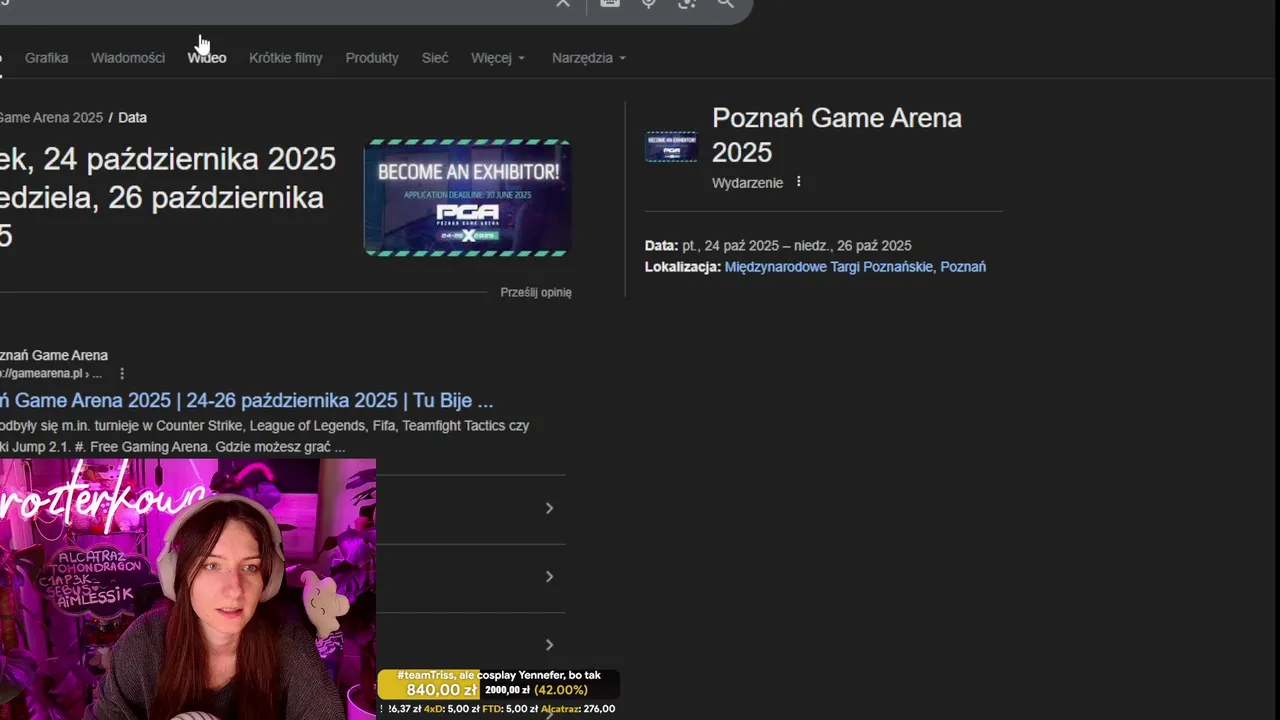Expand the Narzędzia dropdown
Image resolution: width=1280 pixels, height=720 pixels.
pos(589,58)
